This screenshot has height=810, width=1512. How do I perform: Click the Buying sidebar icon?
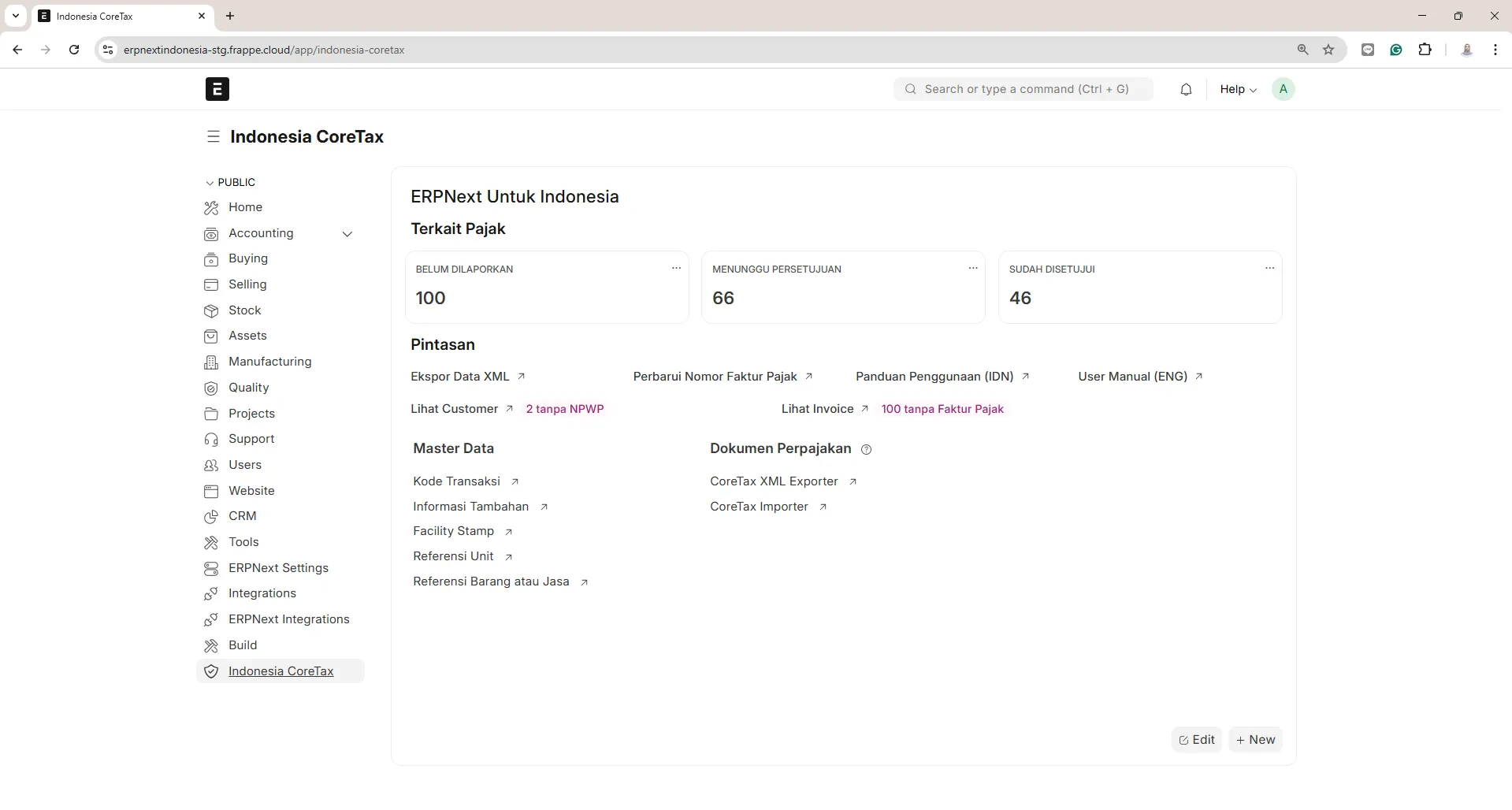coord(211,259)
